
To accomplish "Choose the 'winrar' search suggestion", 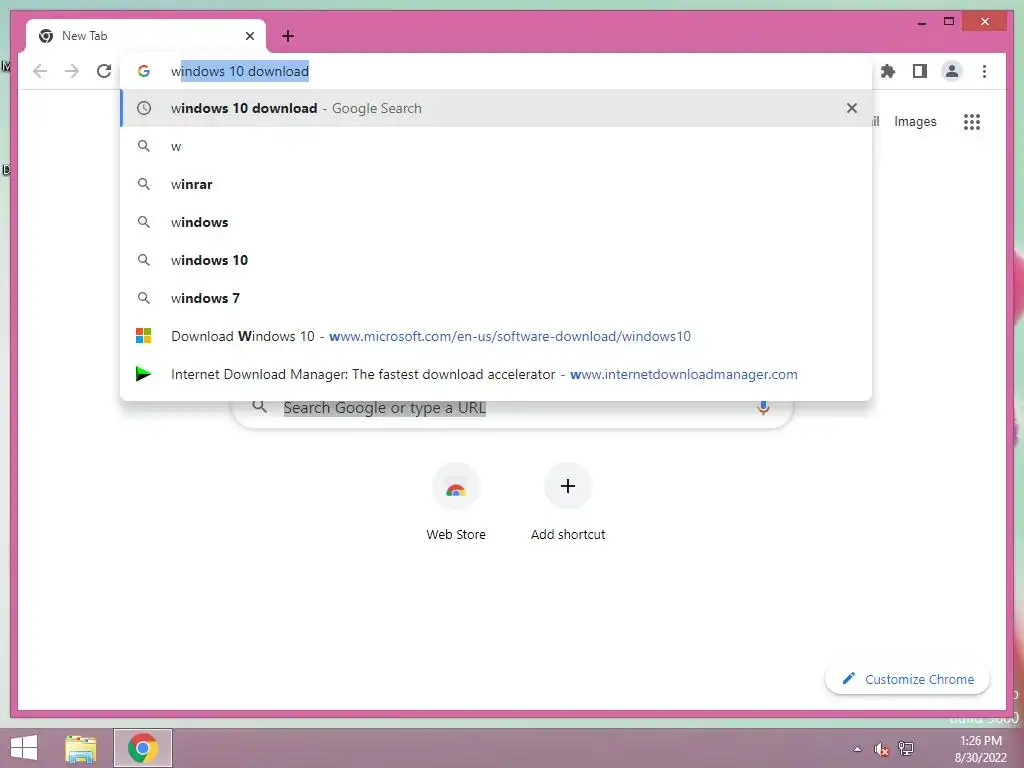I will coord(496,184).
